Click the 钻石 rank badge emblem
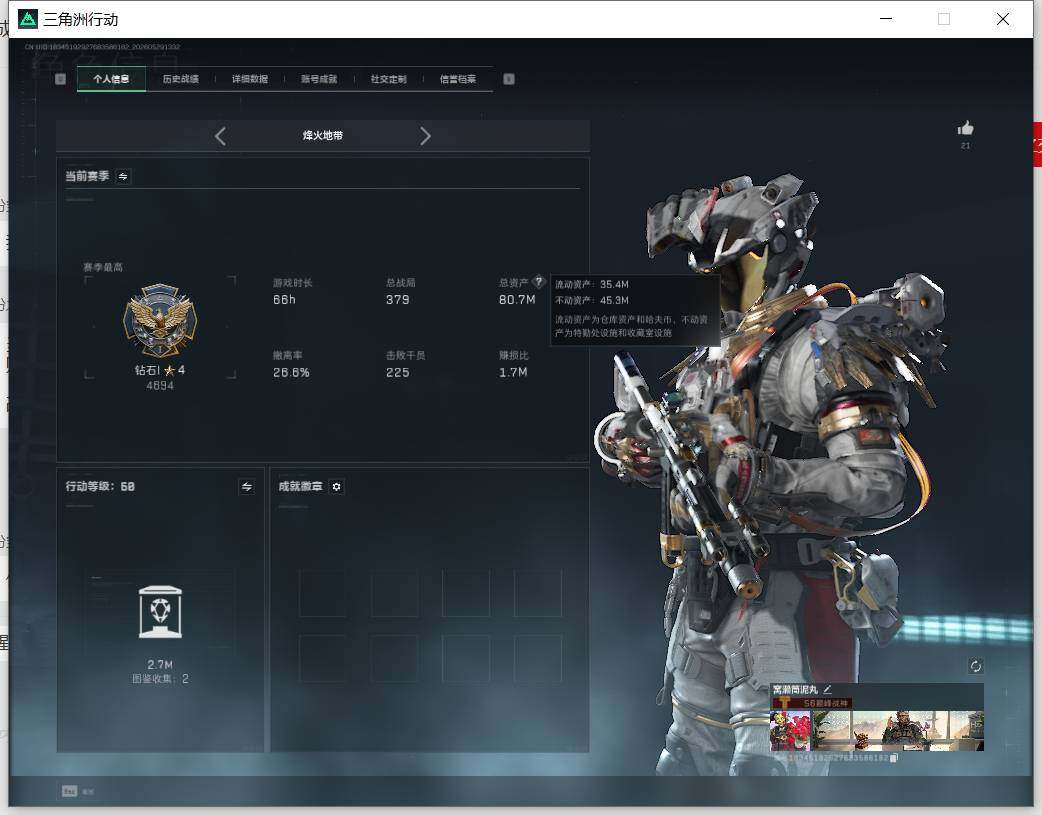This screenshot has width=1042, height=815. (x=160, y=320)
